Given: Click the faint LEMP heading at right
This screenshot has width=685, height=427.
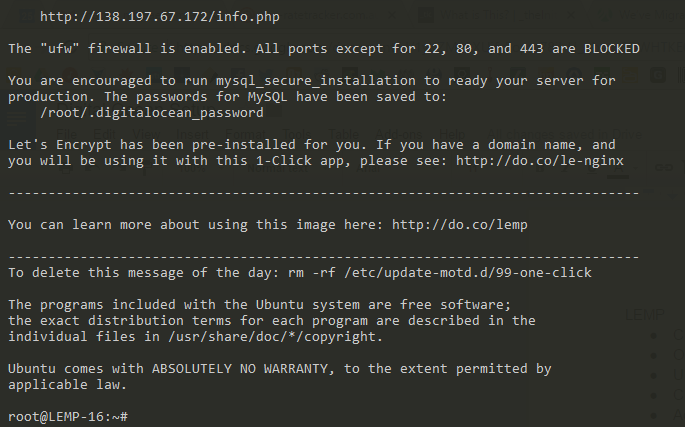Looking at the screenshot, I should 645,315.
